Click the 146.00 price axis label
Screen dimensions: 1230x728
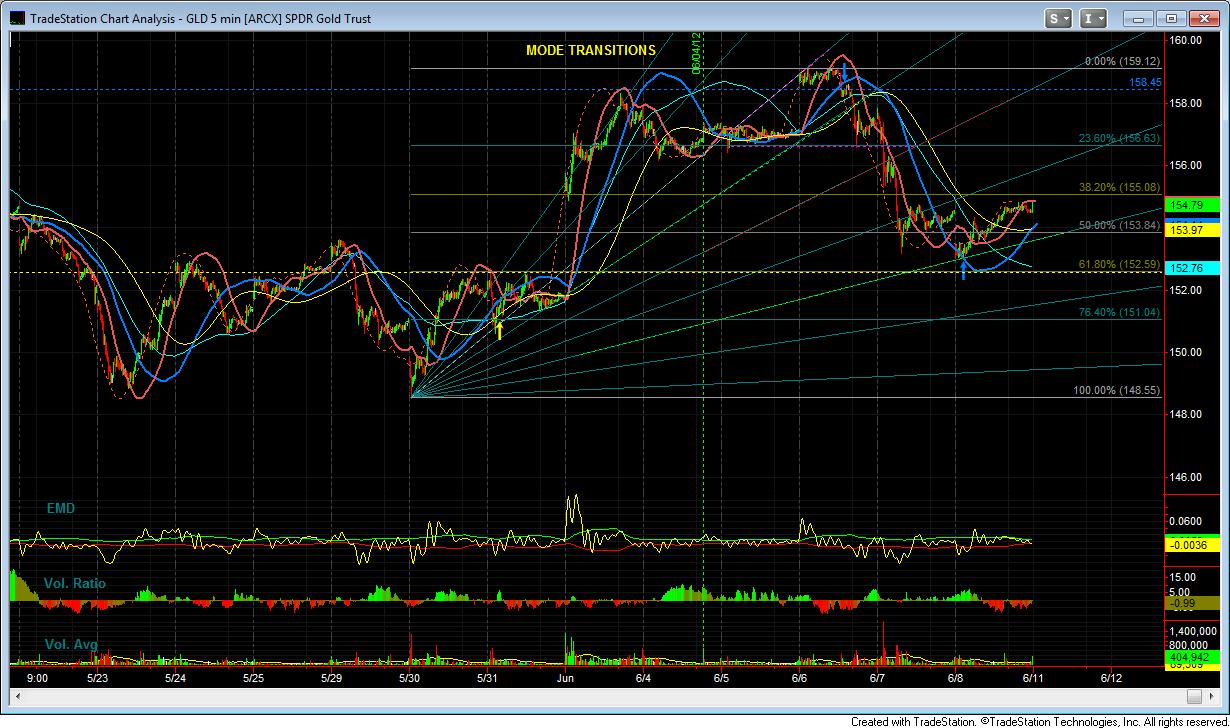tap(1186, 477)
